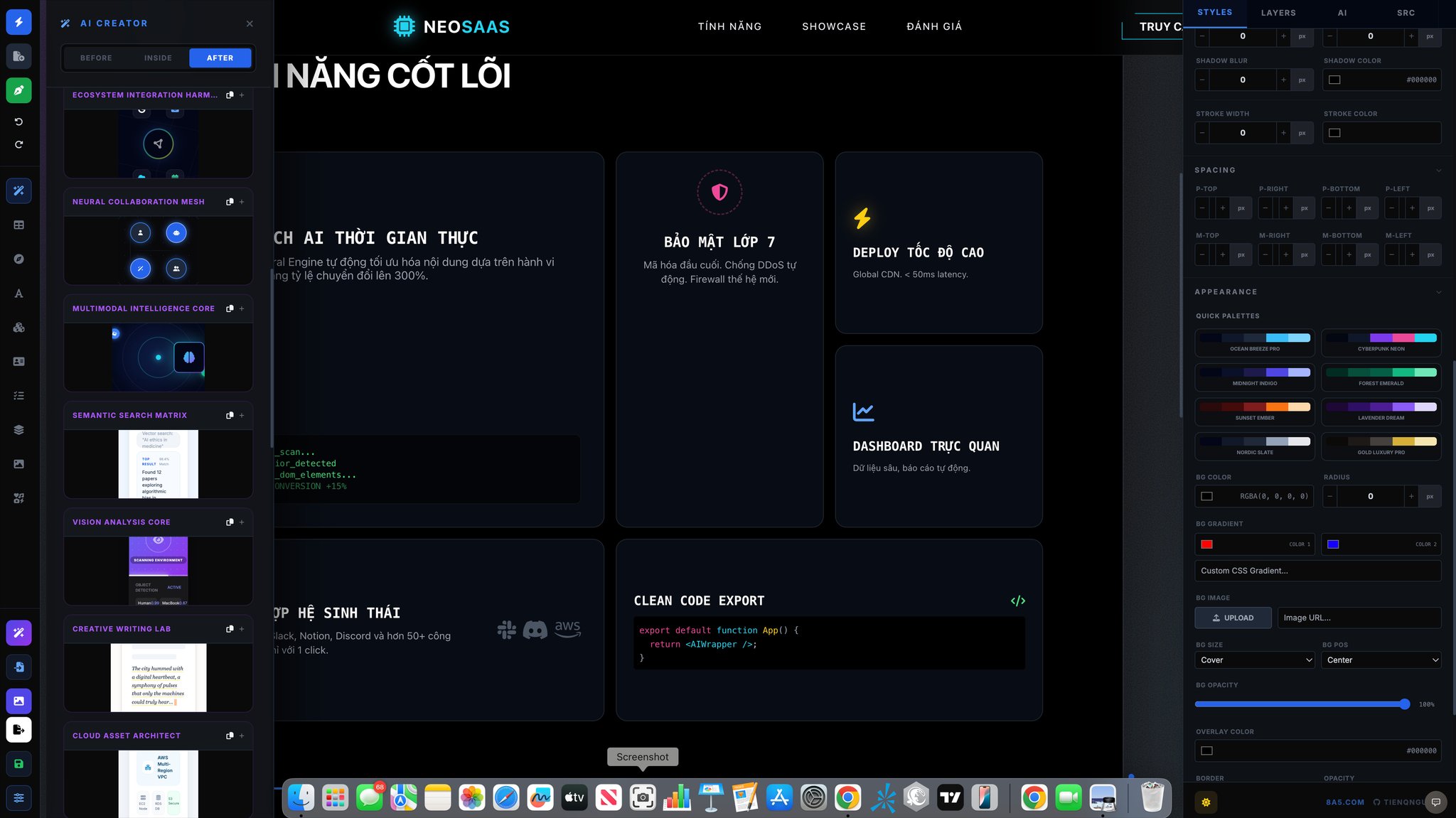Select the BEFORE position option
Viewport: 1456px width, 818px height.
tap(96, 58)
